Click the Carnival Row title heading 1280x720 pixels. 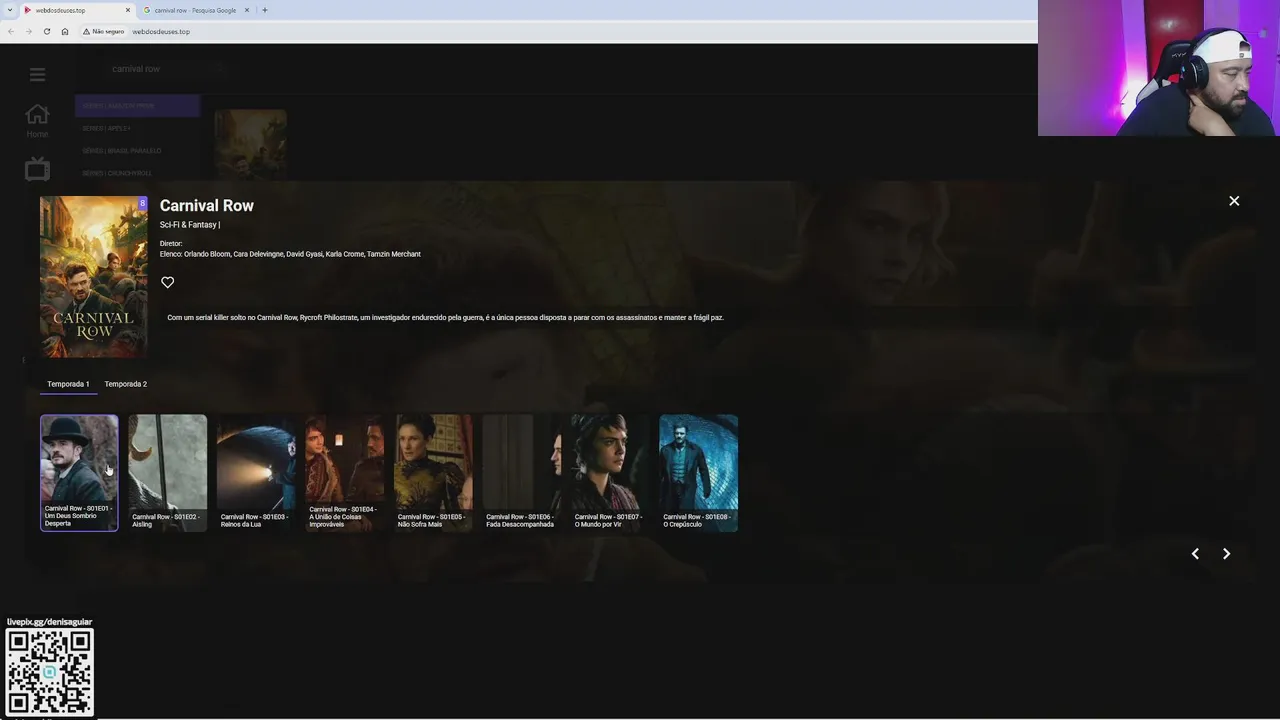pyautogui.click(x=207, y=205)
